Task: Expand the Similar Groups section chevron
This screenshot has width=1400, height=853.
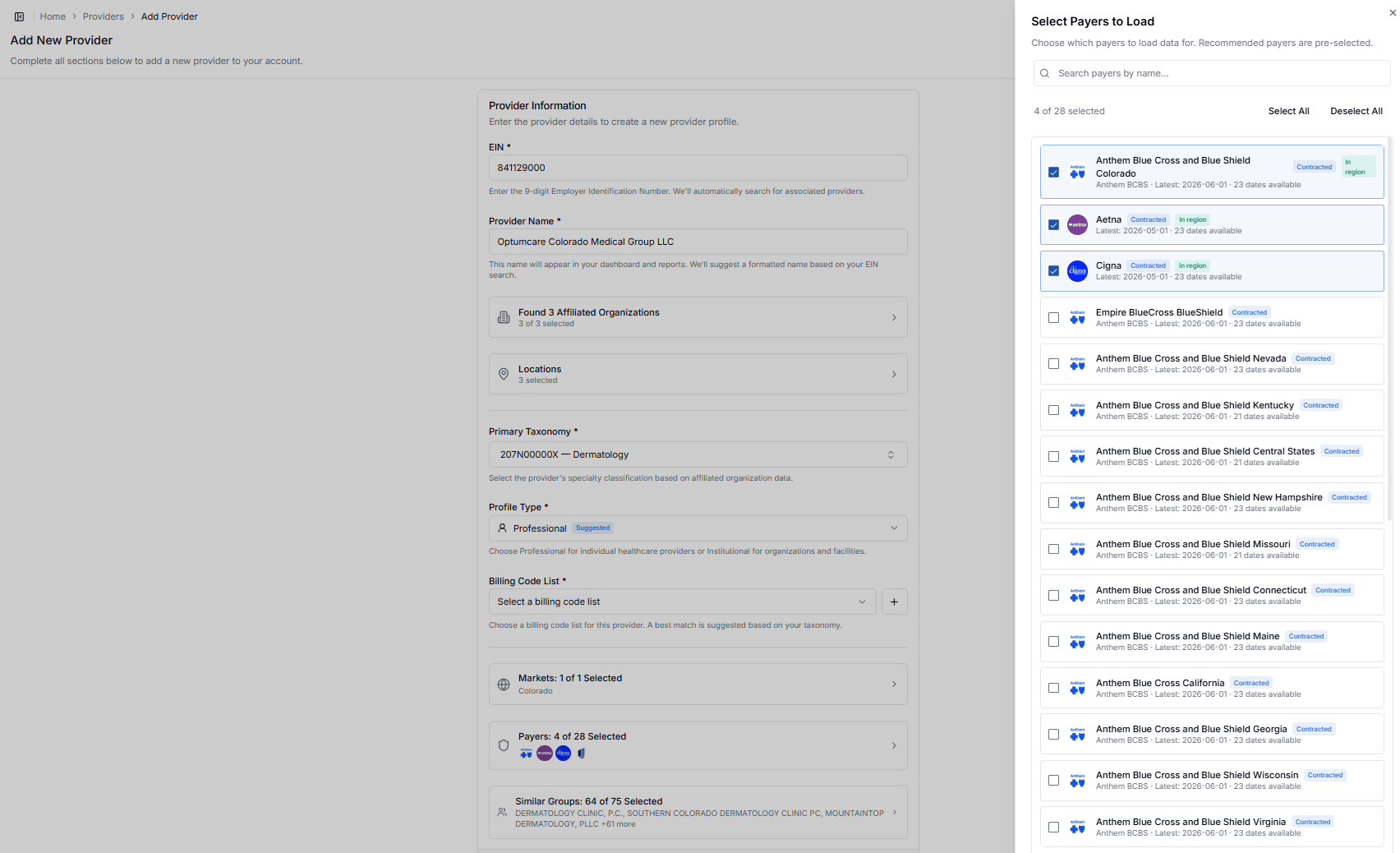Action: pyautogui.click(x=894, y=812)
